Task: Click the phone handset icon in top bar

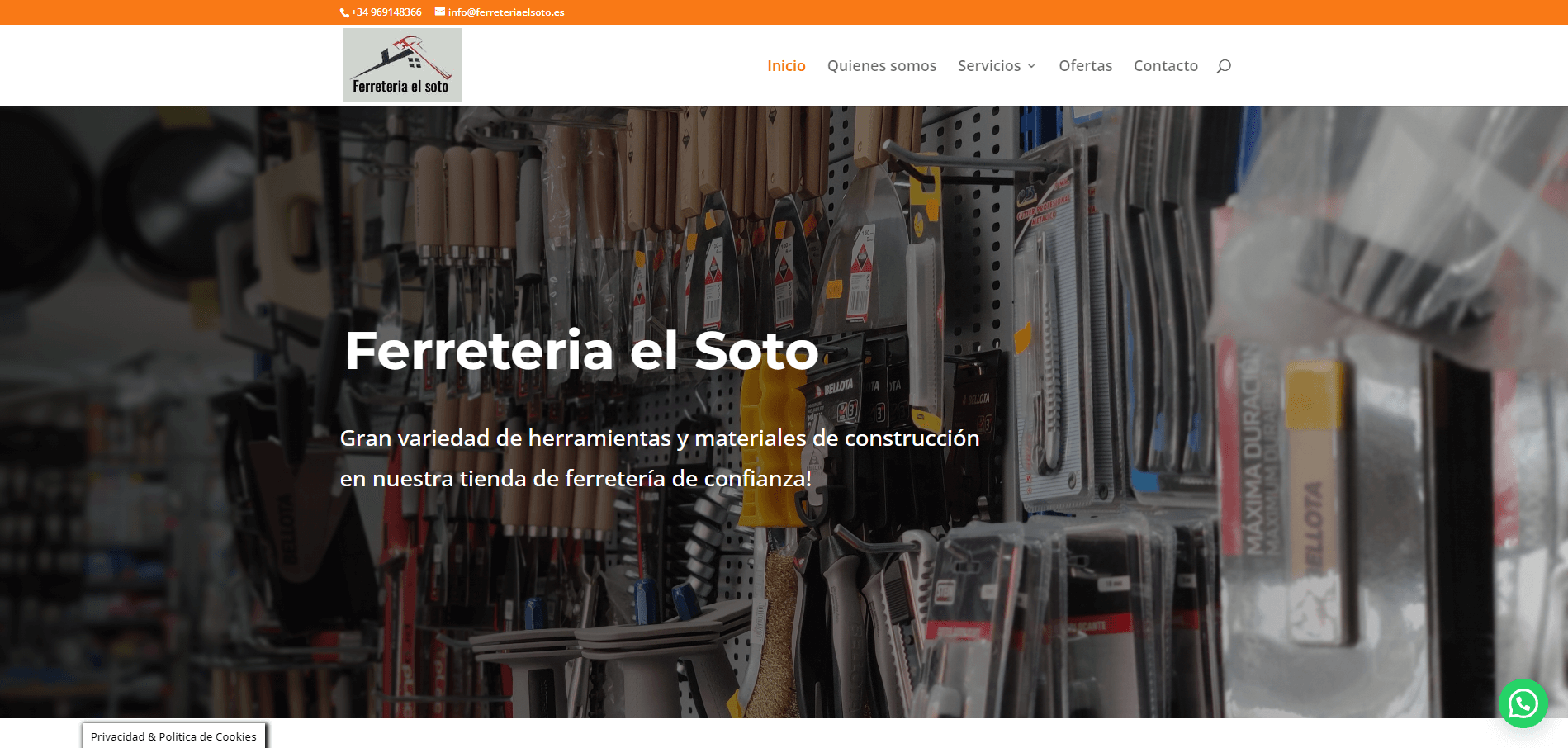Action: [x=344, y=12]
